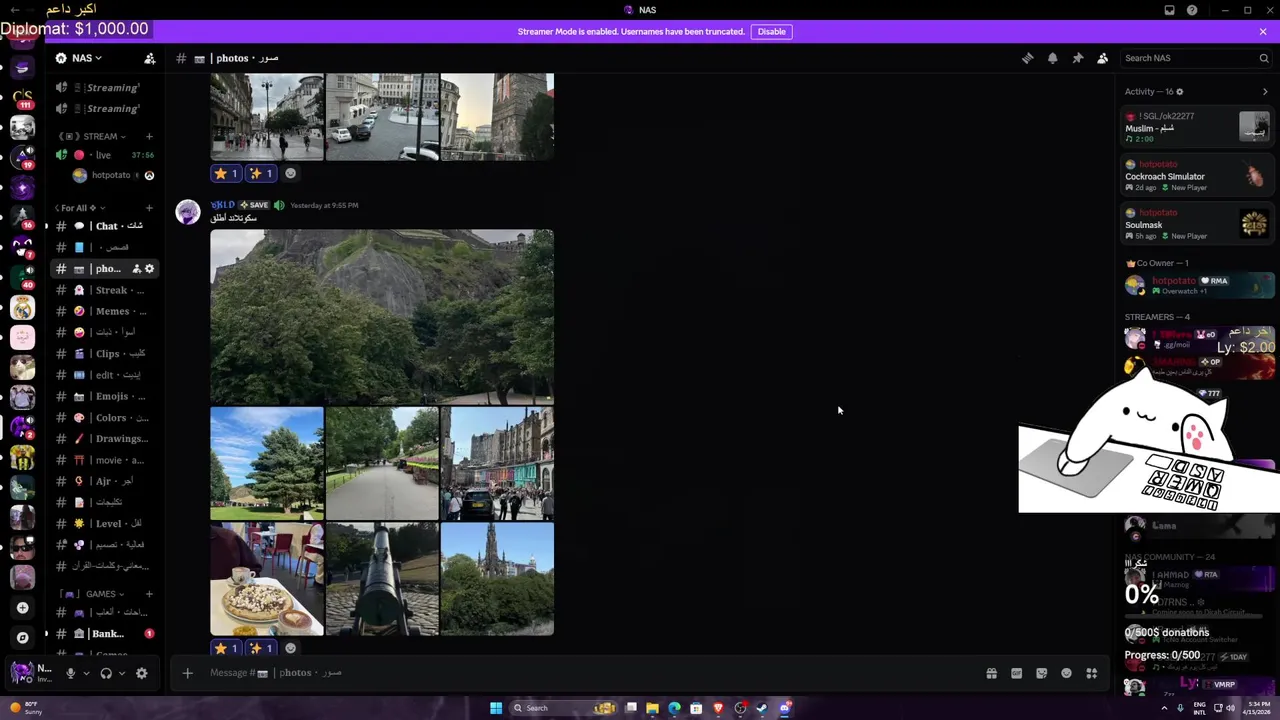Image resolution: width=1280 pixels, height=720 pixels.
Task: Open server icon with 111 badge
Action: click(22, 98)
